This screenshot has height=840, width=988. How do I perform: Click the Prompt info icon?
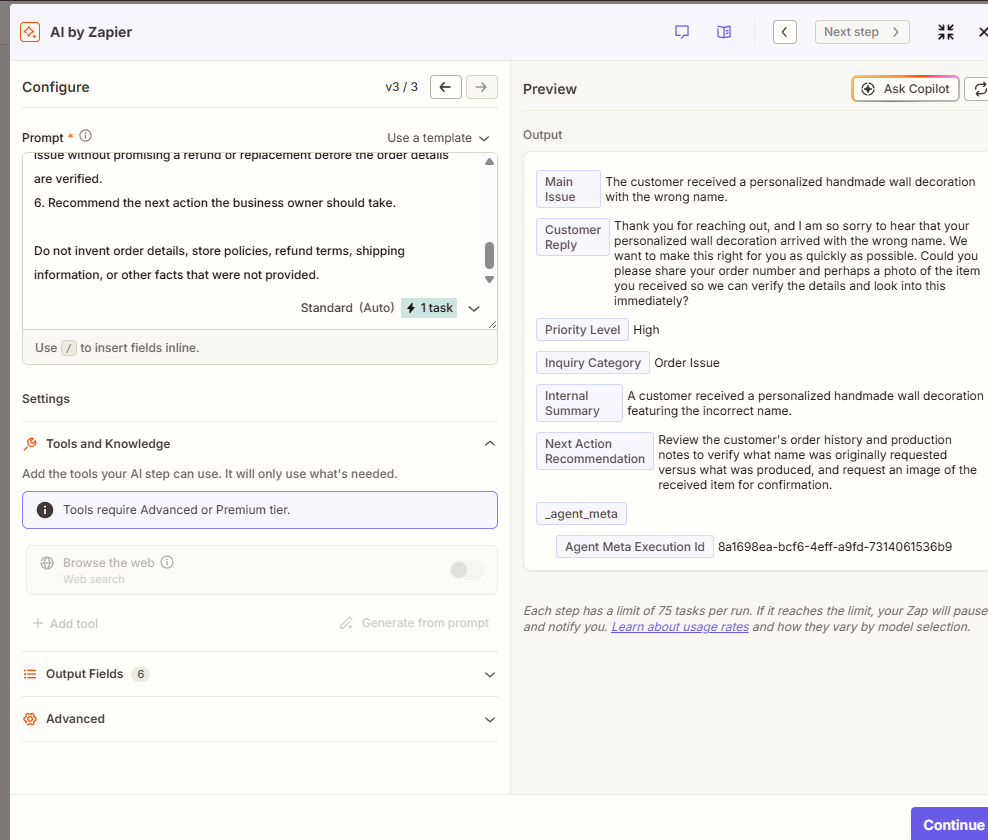click(x=86, y=136)
